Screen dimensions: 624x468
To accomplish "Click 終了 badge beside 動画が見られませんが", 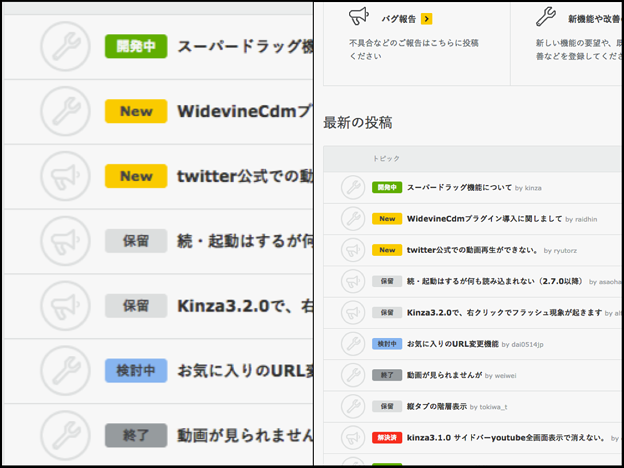I will pyautogui.click(x=387, y=375).
